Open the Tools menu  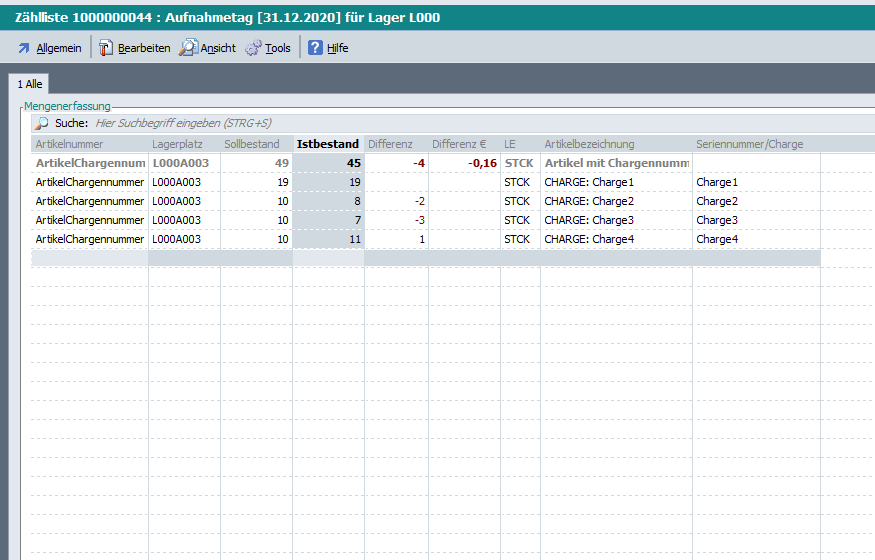pos(278,48)
